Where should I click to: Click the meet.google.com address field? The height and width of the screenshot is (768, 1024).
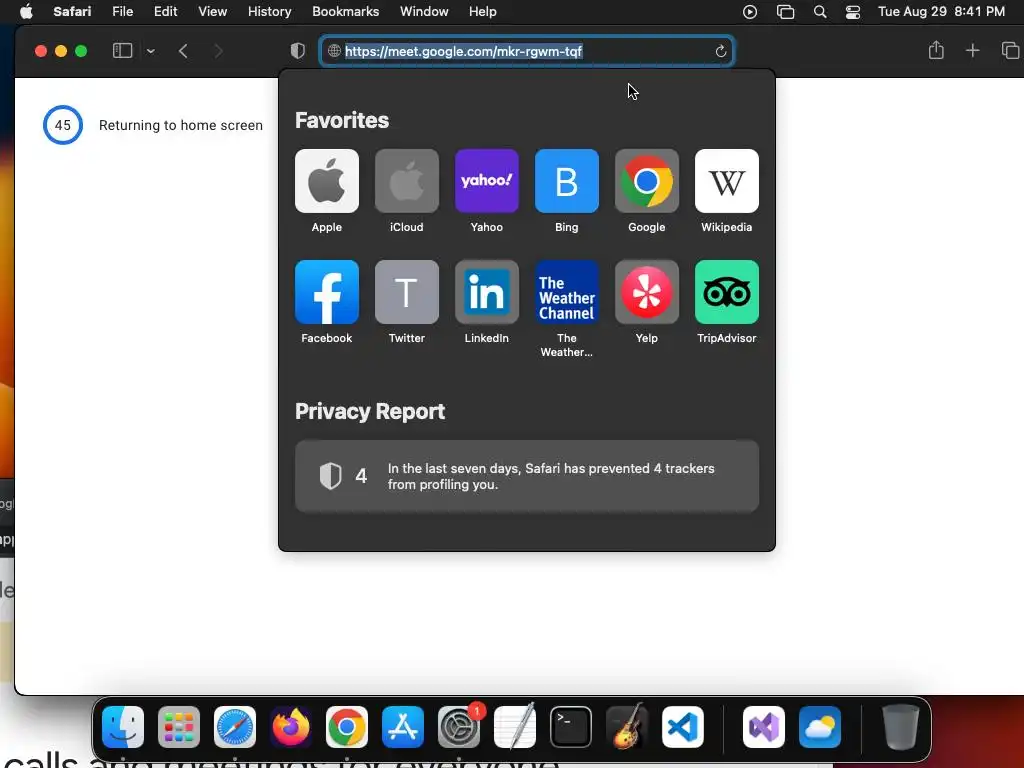coord(526,51)
